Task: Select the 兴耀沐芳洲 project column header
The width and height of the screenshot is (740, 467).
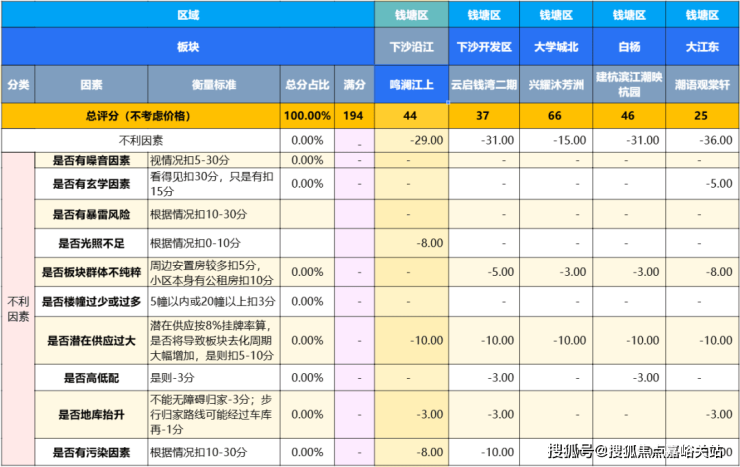Action: (x=556, y=84)
